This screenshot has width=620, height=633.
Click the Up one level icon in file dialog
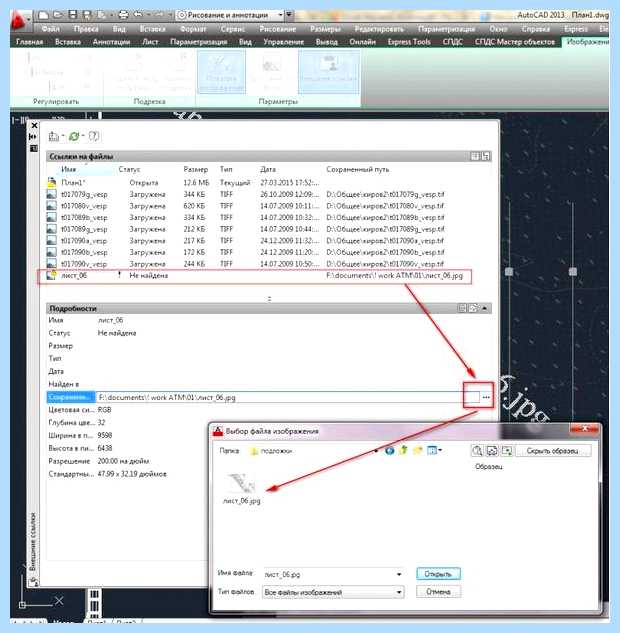pos(403,451)
